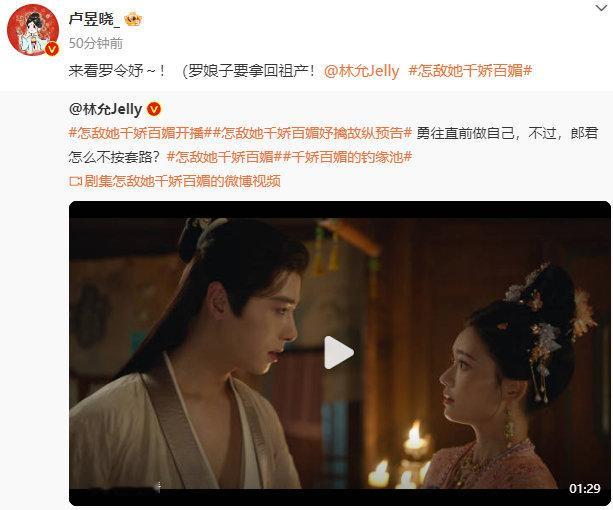Click the crown membership badge icon
The image size is (613, 510).
point(133,19)
